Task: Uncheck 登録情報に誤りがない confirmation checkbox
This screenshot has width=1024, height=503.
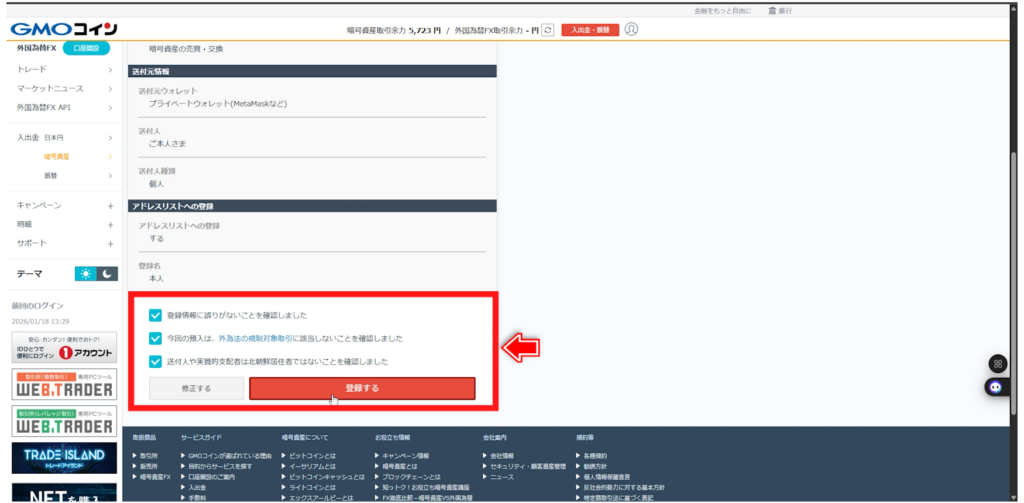Action: 155,315
